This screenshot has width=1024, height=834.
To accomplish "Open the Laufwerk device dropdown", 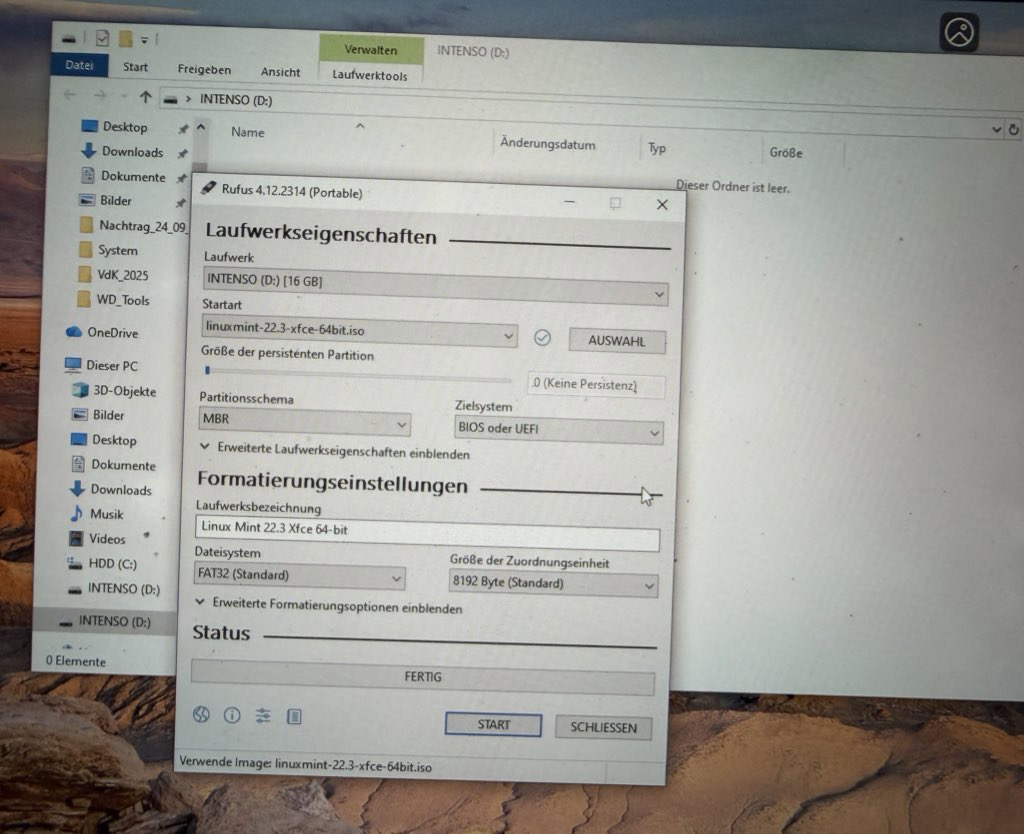I will pyautogui.click(x=435, y=286).
